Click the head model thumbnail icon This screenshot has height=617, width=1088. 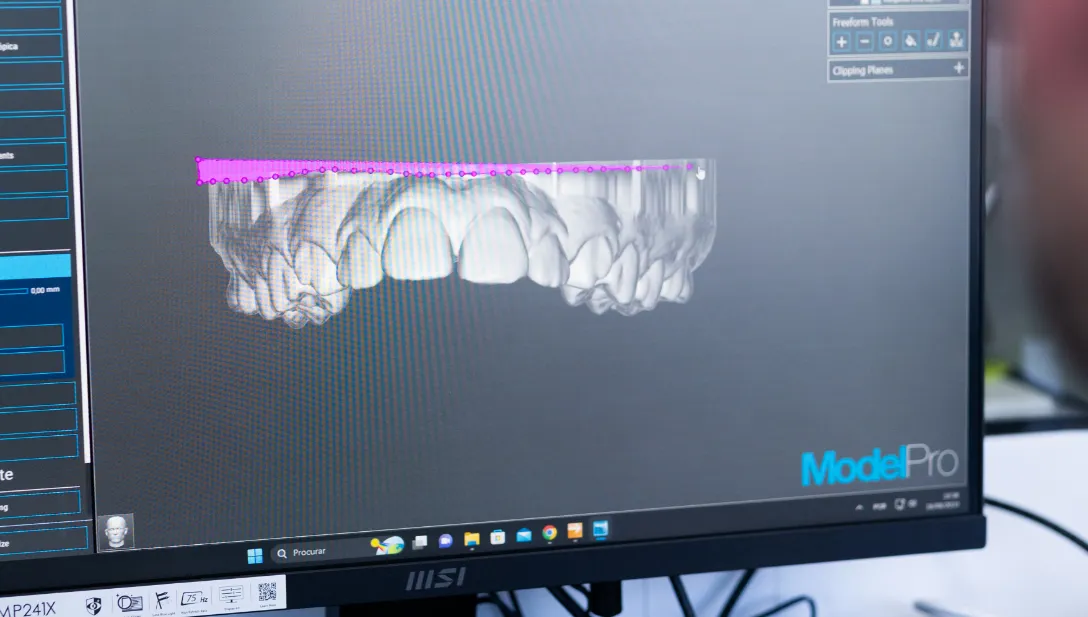(x=116, y=532)
